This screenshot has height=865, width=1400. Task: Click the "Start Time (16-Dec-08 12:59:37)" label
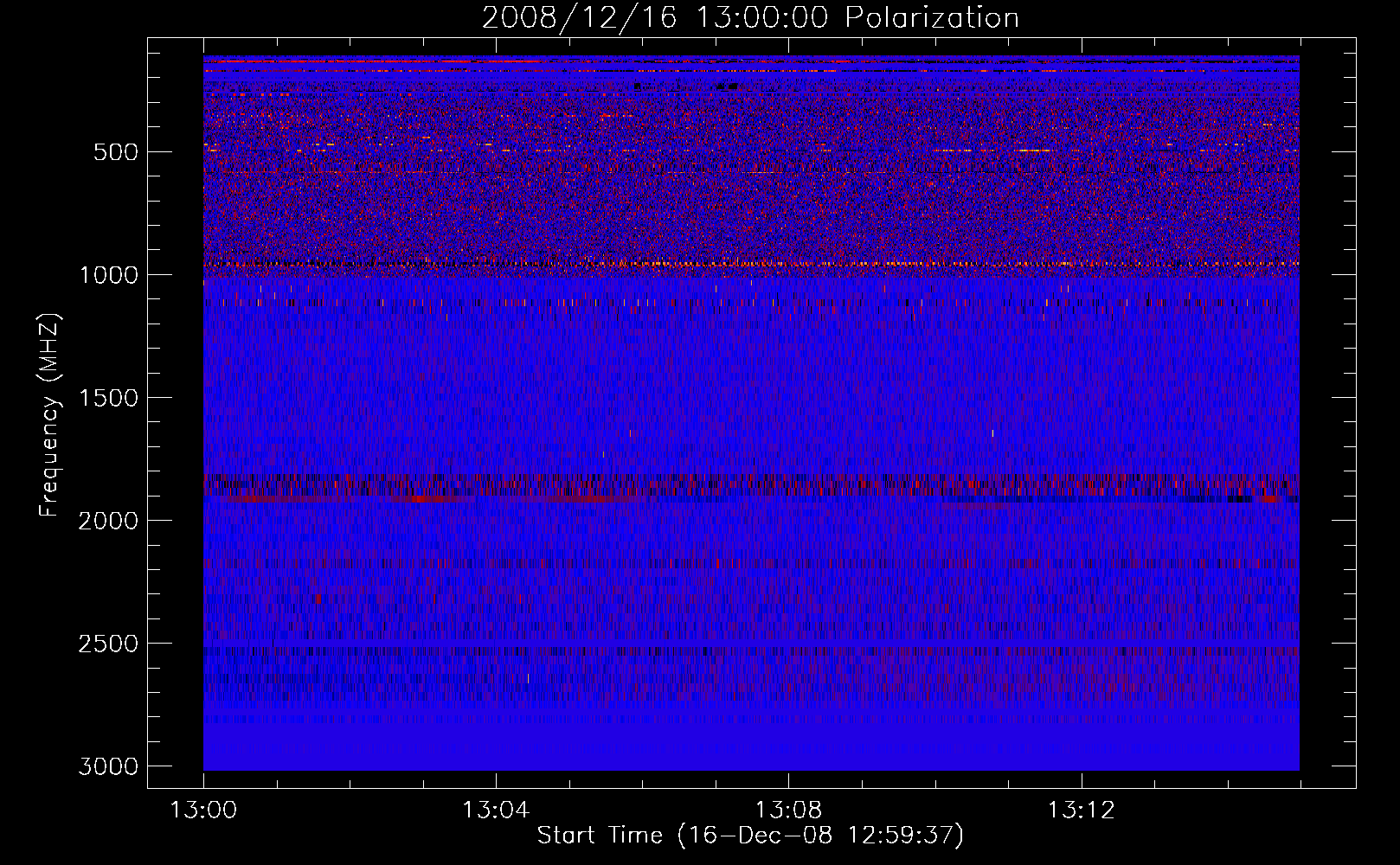coord(750,836)
